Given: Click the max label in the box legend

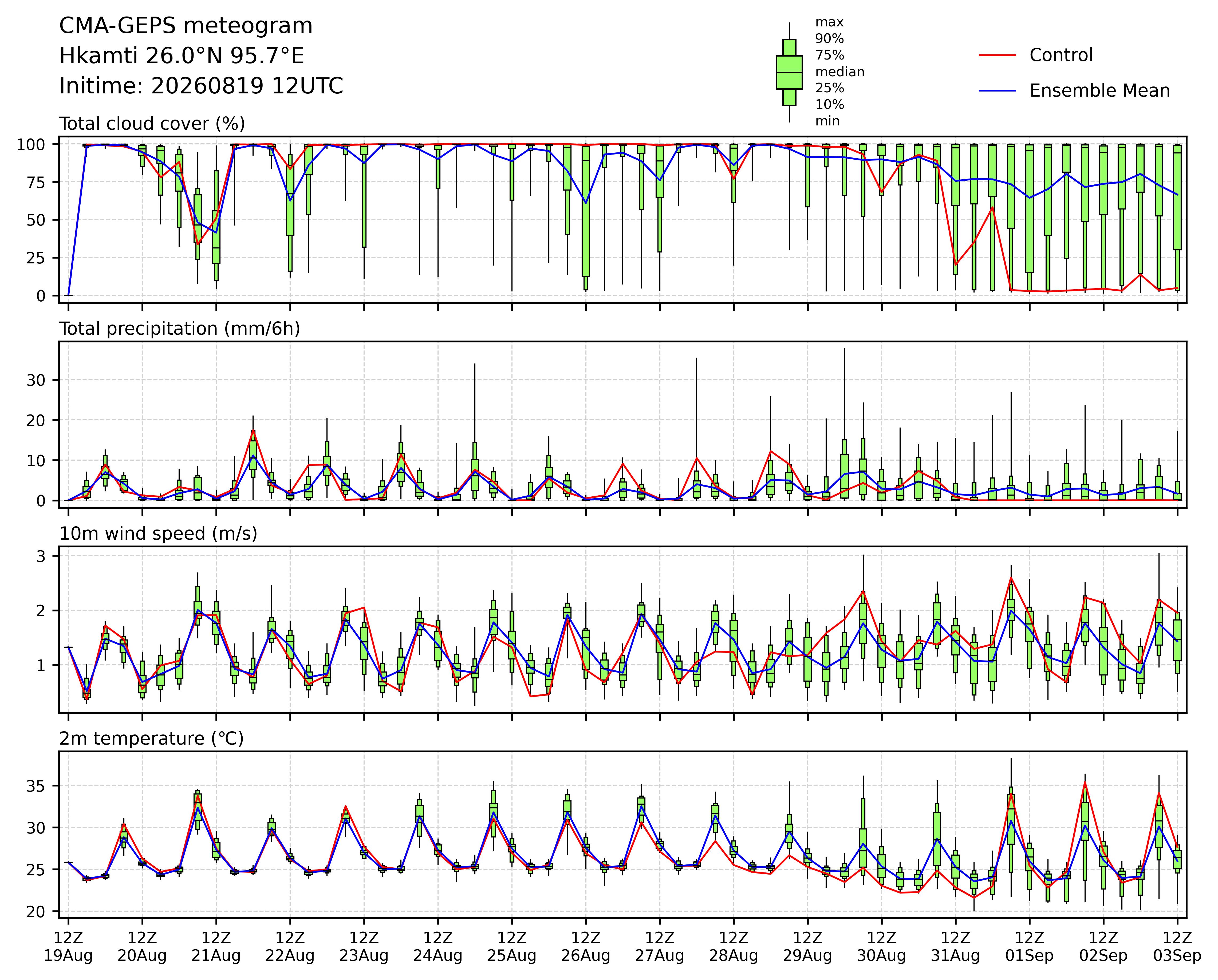Looking at the screenshot, I should coord(829,23).
